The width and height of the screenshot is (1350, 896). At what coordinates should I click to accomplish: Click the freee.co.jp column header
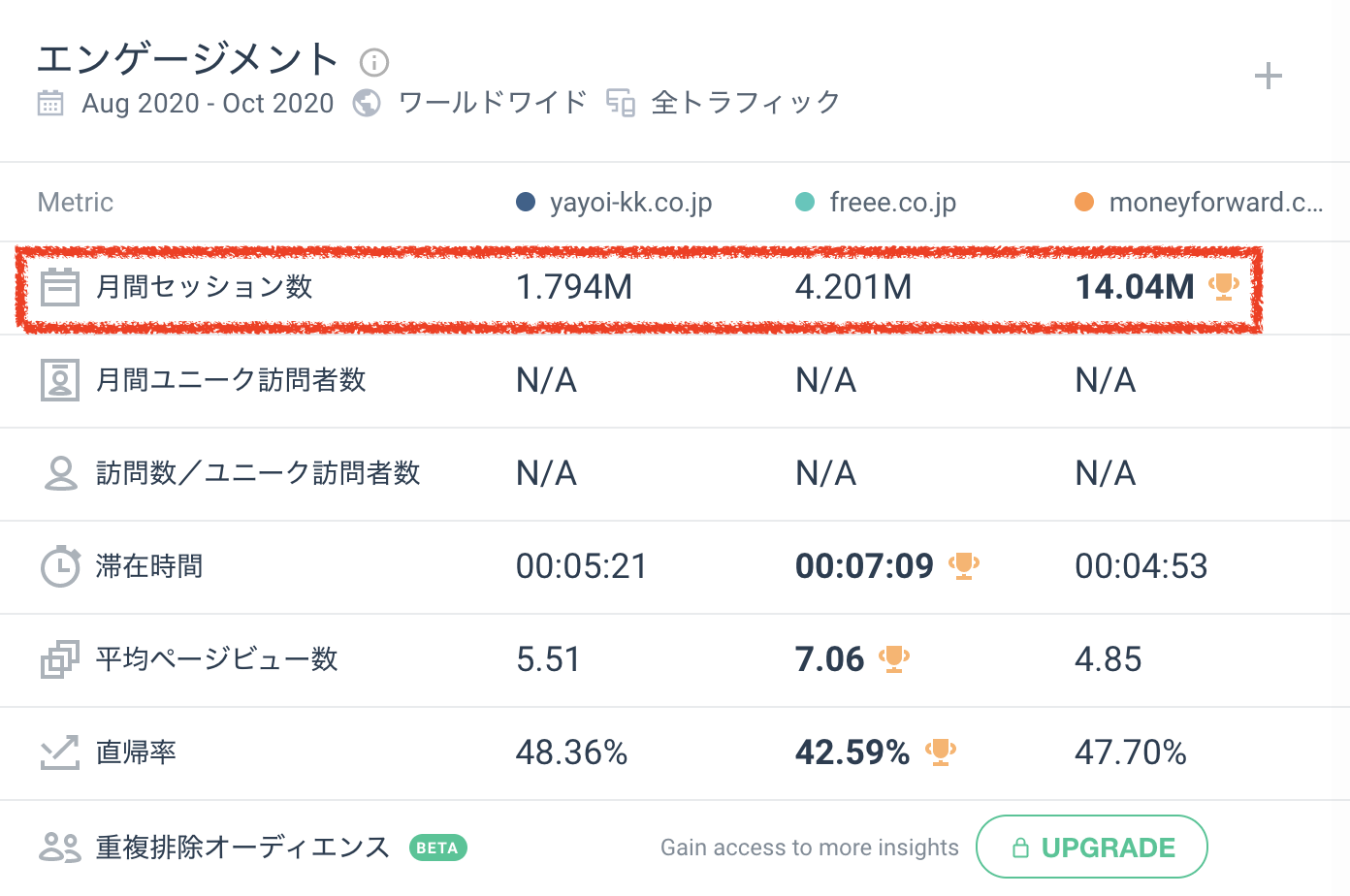click(x=892, y=202)
